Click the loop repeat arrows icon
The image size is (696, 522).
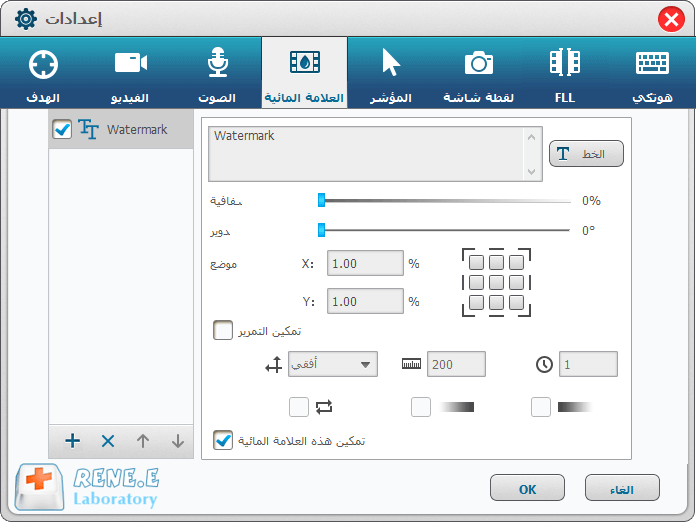(x=324, y=407)
